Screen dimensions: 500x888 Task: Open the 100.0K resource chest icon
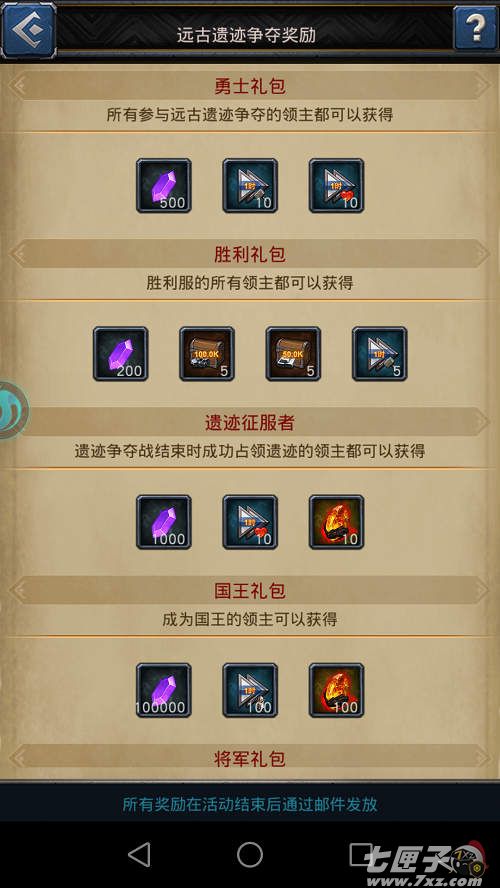(x=207, y=354)
